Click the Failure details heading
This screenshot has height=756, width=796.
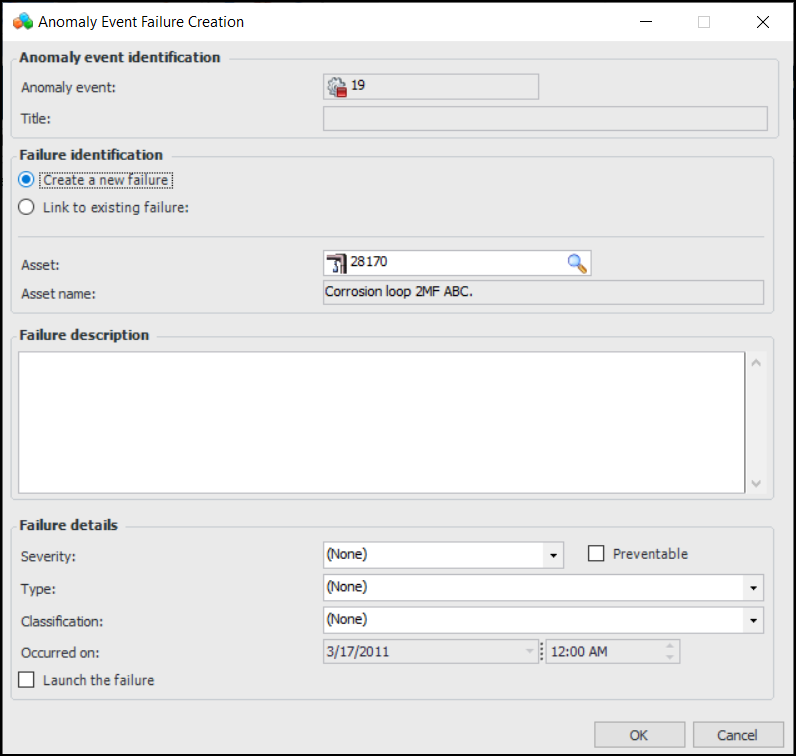click(x=69, y=525)
